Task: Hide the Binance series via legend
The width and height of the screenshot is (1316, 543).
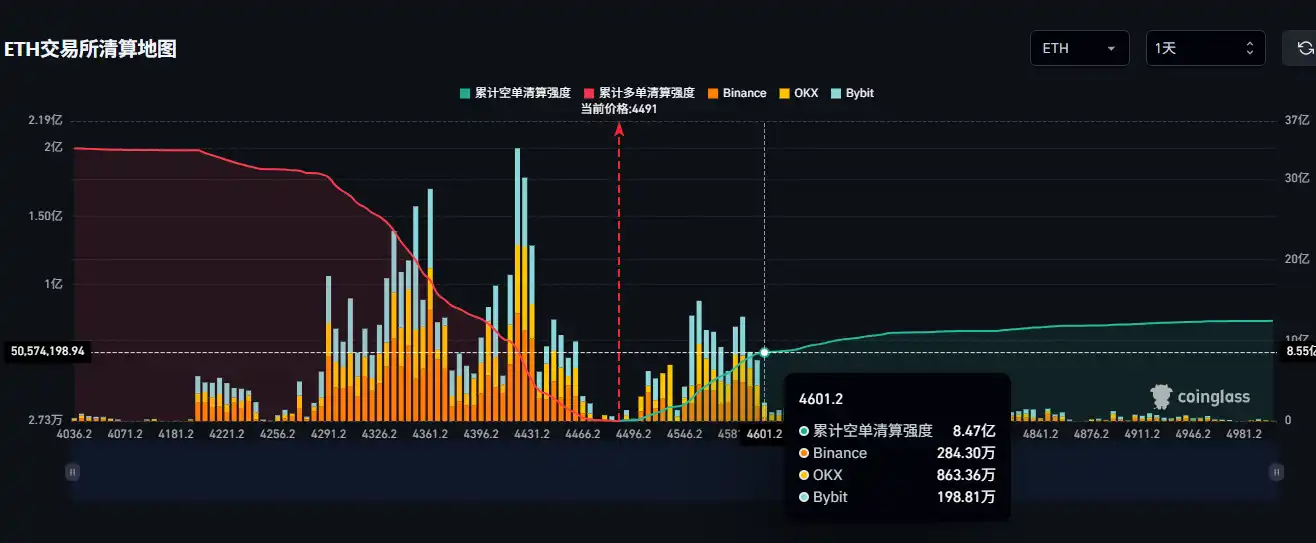Action: [744, 93]
